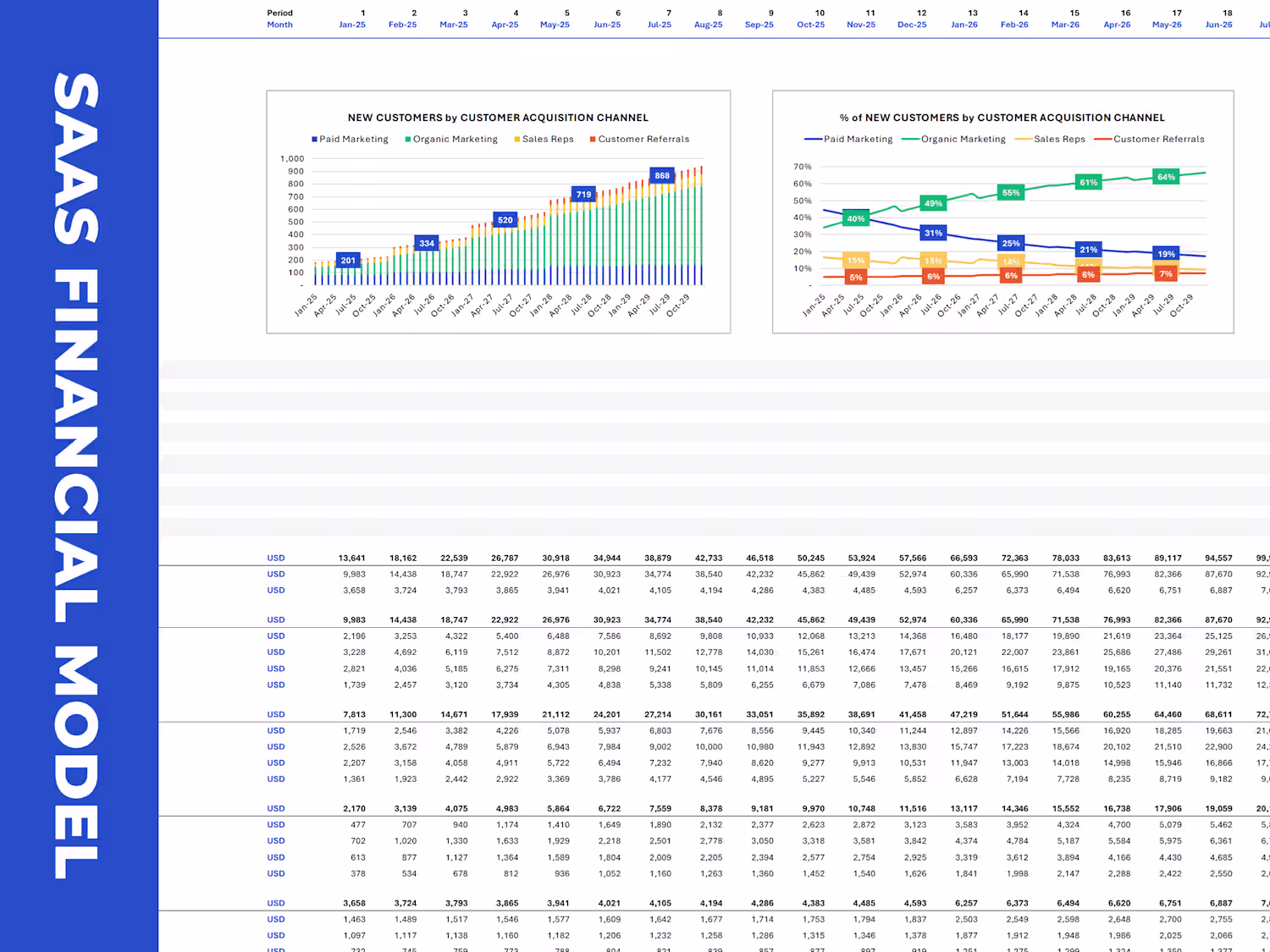The height and width of the screenshot is (952, 1270).
Task: Select the cell with value 94,557
Action: pos(1219,559)
